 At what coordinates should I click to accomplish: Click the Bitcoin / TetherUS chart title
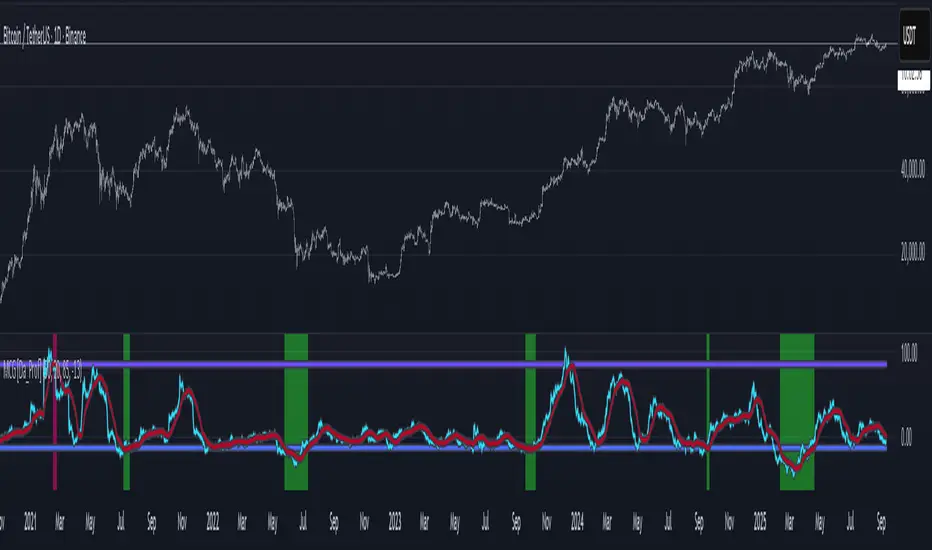(45, 36)
